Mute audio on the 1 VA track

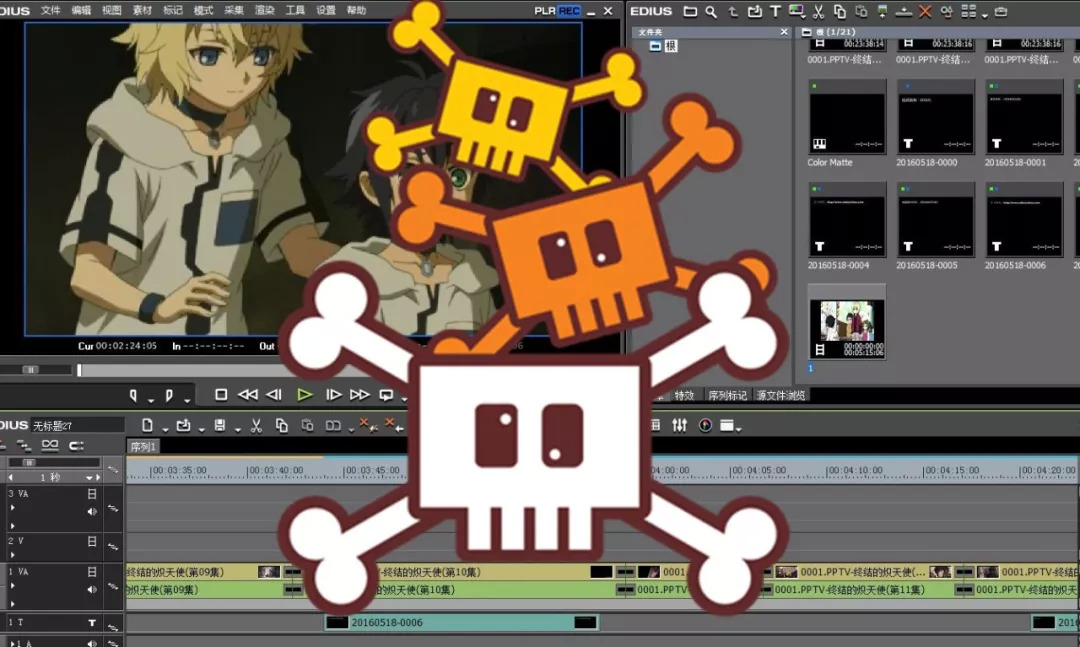tap(92, 590)
